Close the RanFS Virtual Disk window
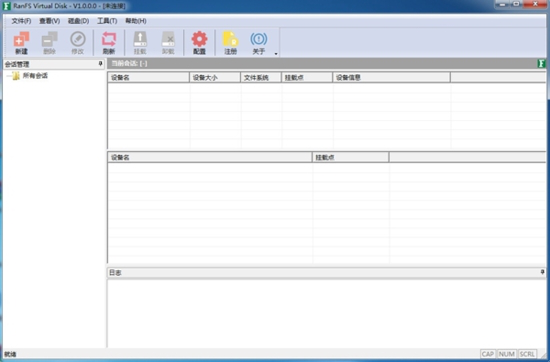This screenshot has width=550, height=362. pos(536,4)
